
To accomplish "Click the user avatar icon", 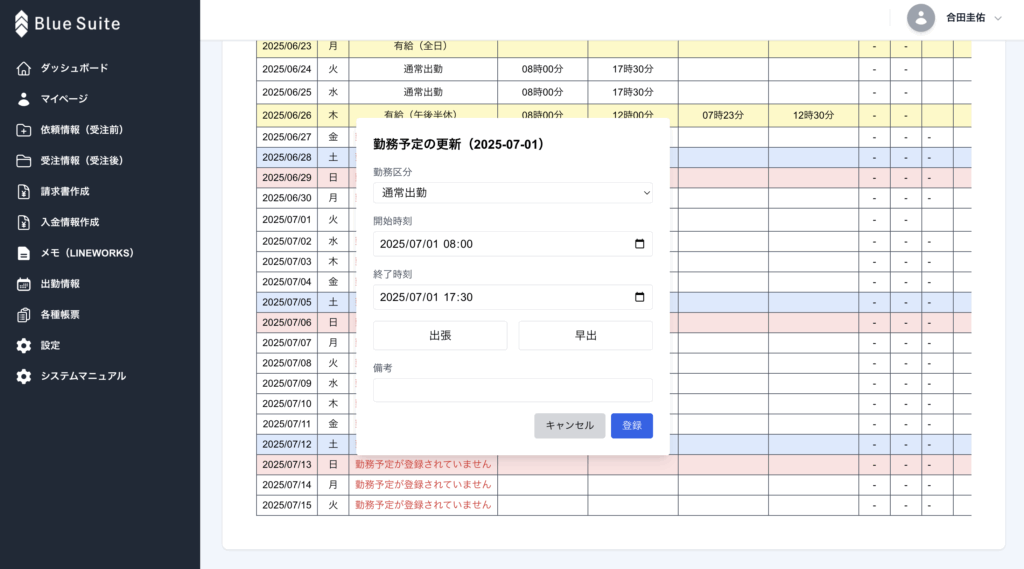I will tap(921, 18).
